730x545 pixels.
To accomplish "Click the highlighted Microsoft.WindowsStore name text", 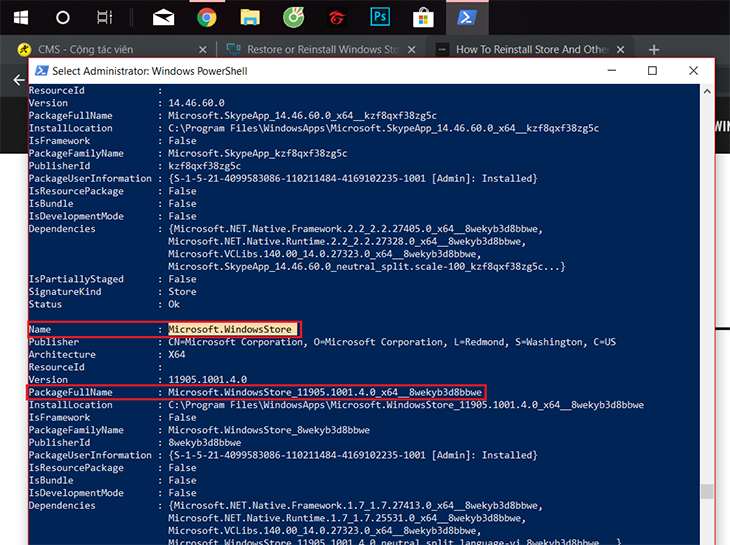I will click(x=230, y=329).
